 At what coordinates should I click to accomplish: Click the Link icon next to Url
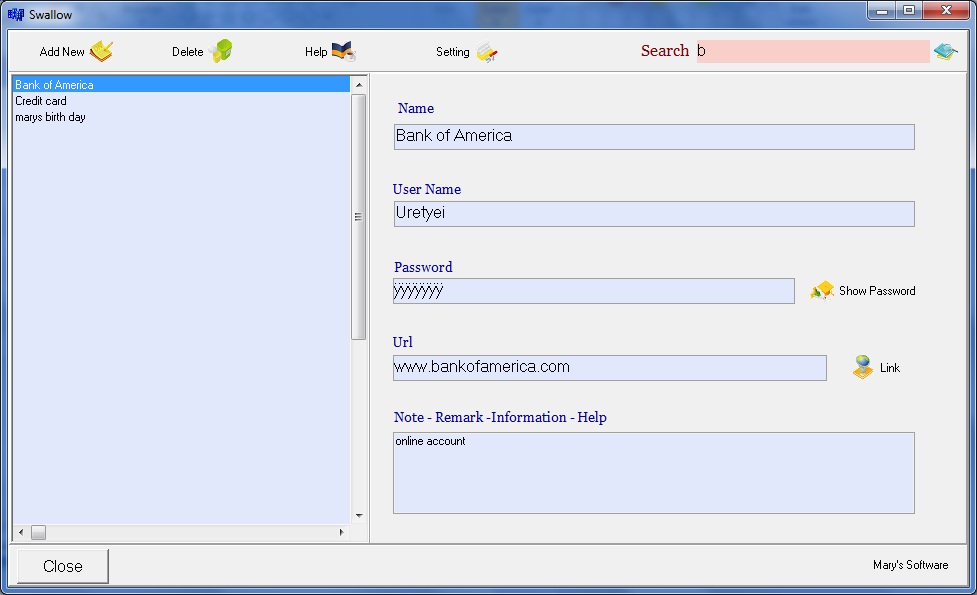[863, 367]
